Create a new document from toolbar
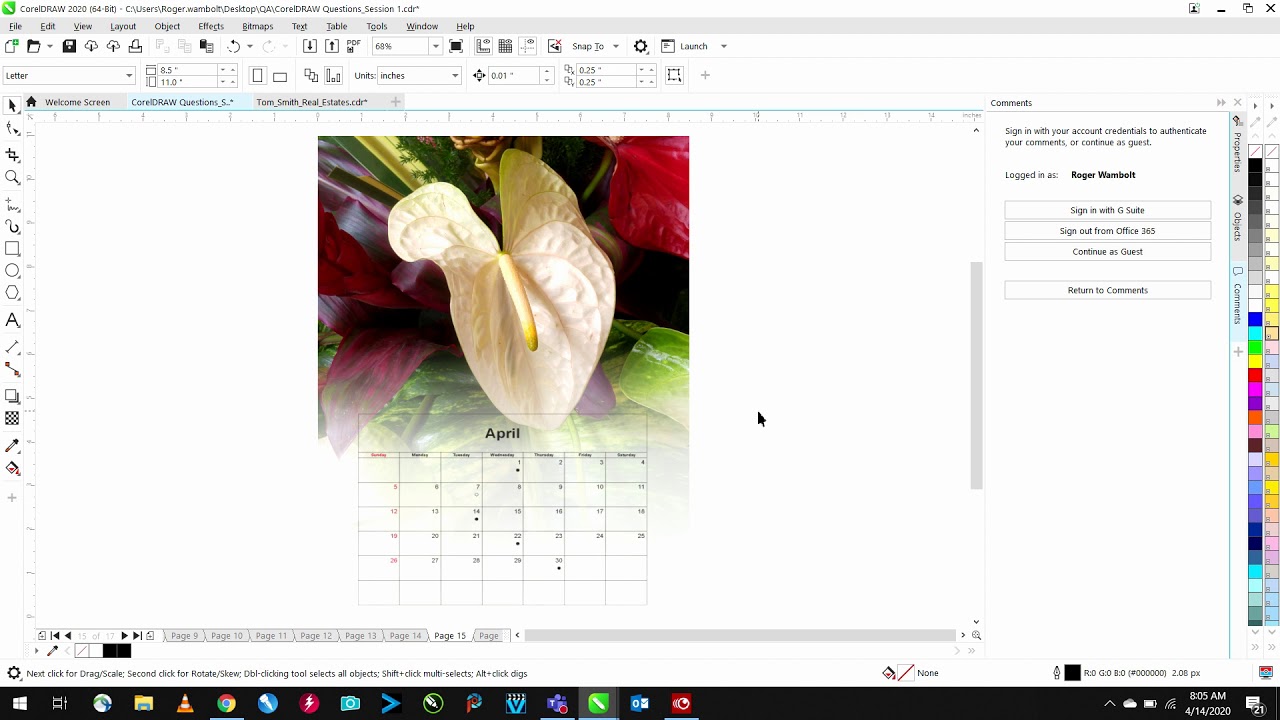This screenshot has height=720, width=1280. 12,46
